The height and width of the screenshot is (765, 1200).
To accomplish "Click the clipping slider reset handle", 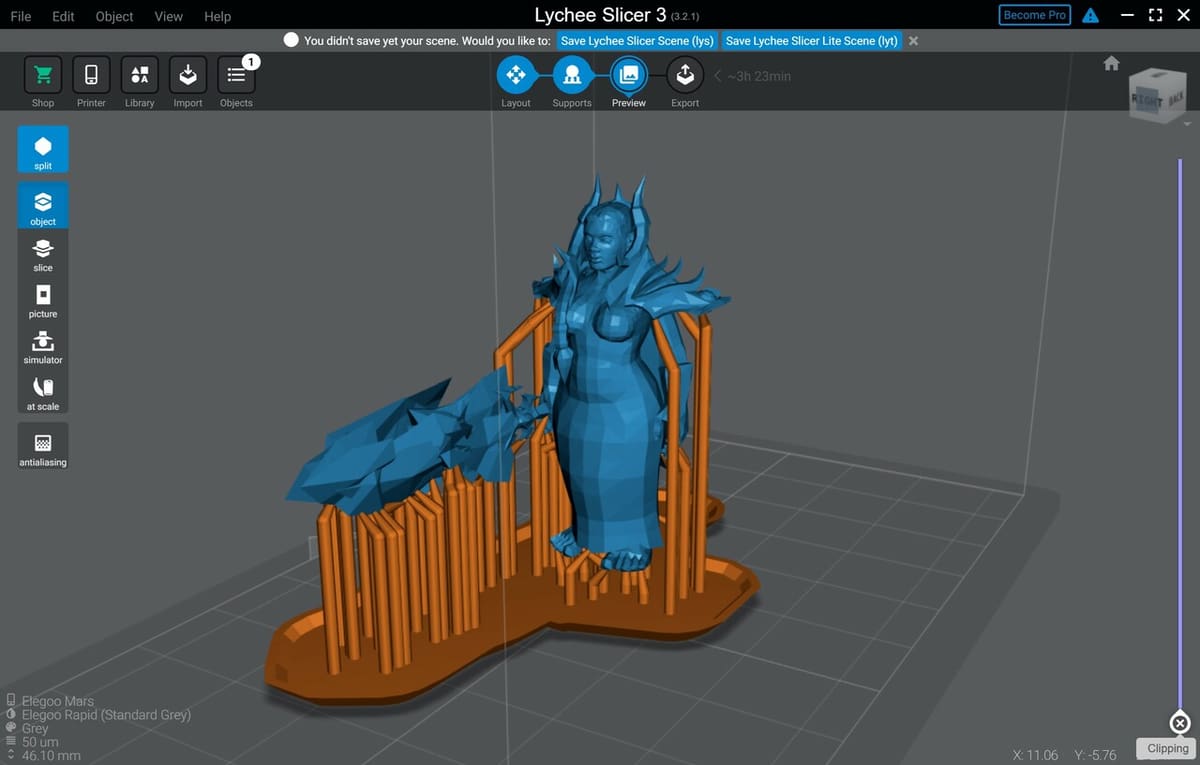I will pyautogui.click(x=1180, y=723).
